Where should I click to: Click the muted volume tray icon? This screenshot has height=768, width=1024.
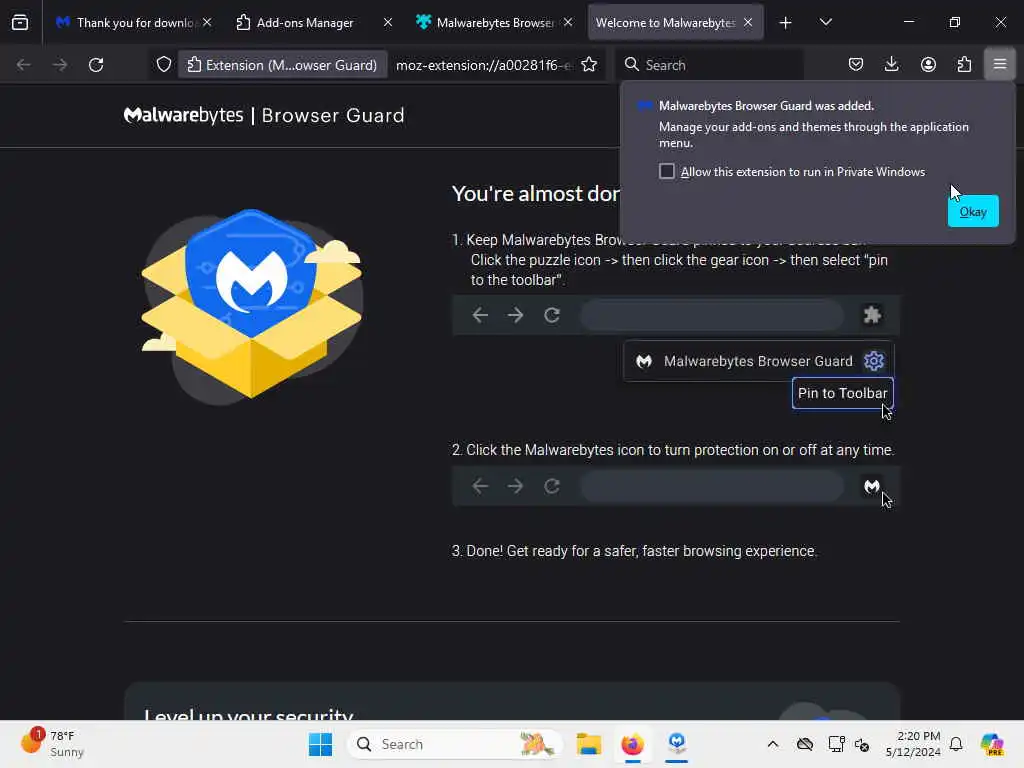861,744
